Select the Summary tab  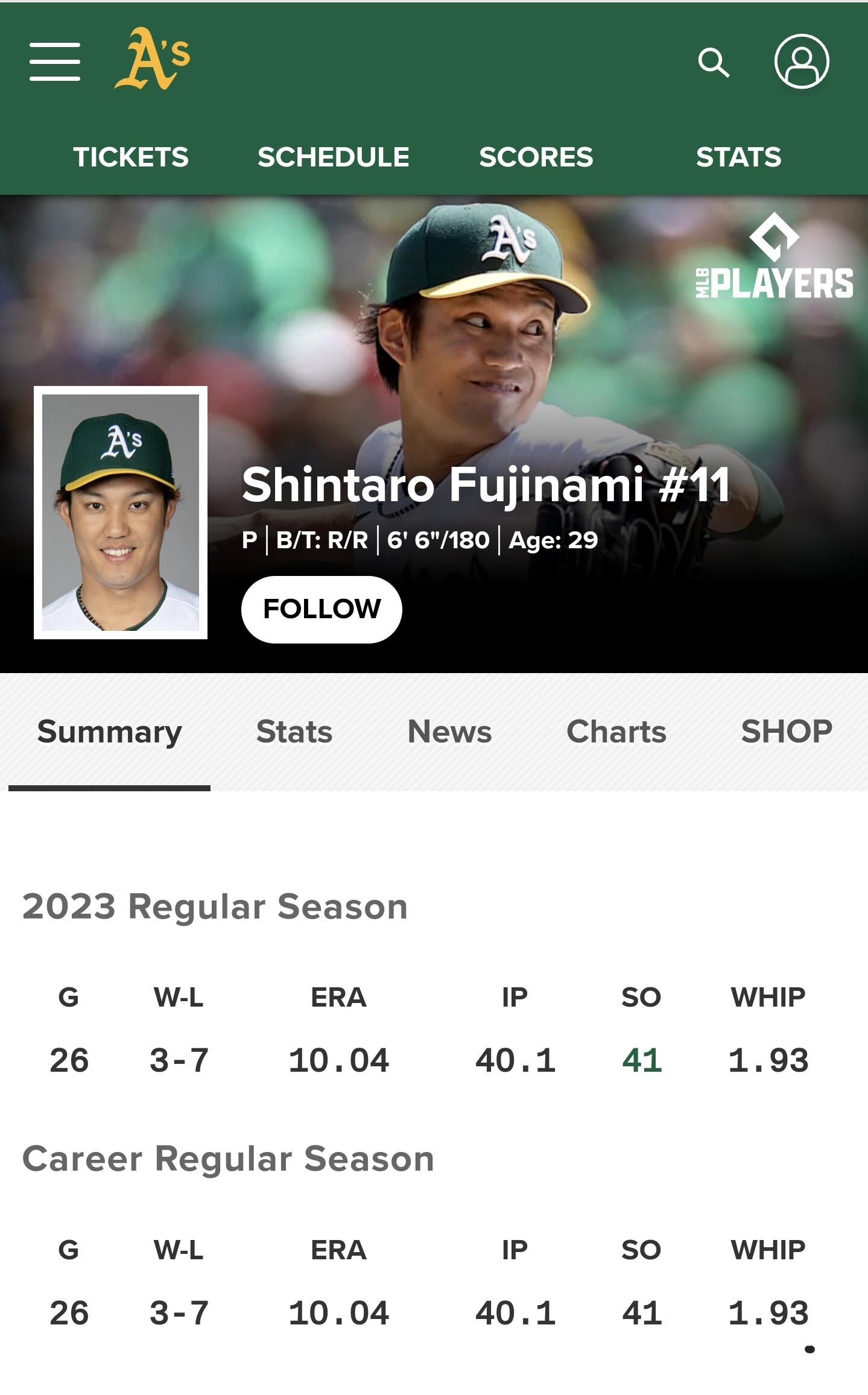110,732
